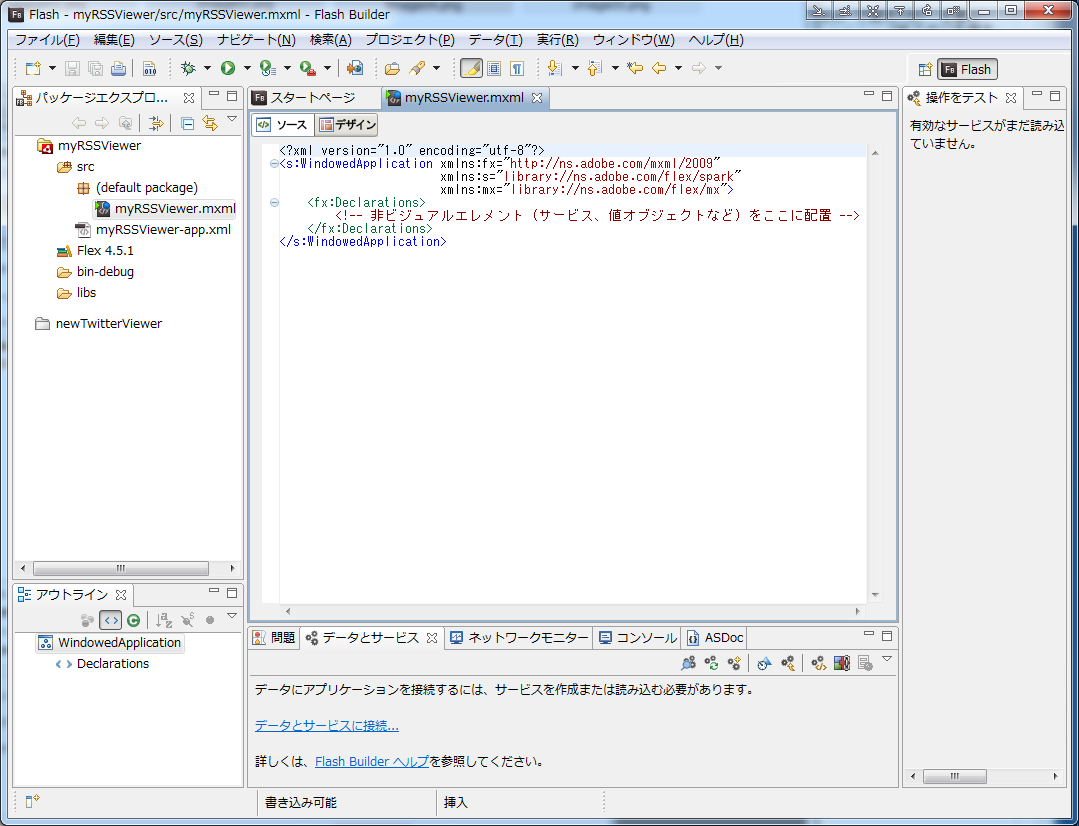Click refresh services icon in data panel
The width and height of the screenshot is (1079, 826).
pyautogui.click(x=712, y=663)
